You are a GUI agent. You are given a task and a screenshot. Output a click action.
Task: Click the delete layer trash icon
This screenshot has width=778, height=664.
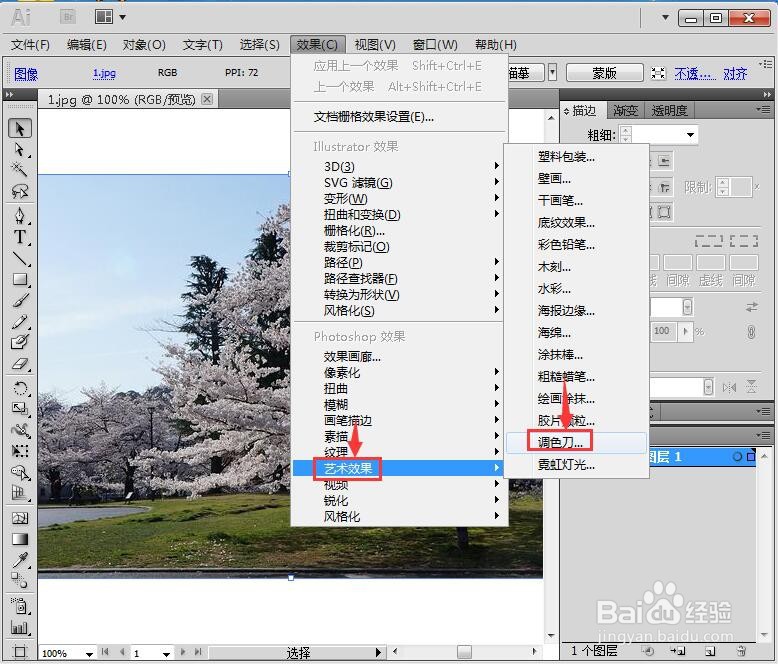[741, 650]
